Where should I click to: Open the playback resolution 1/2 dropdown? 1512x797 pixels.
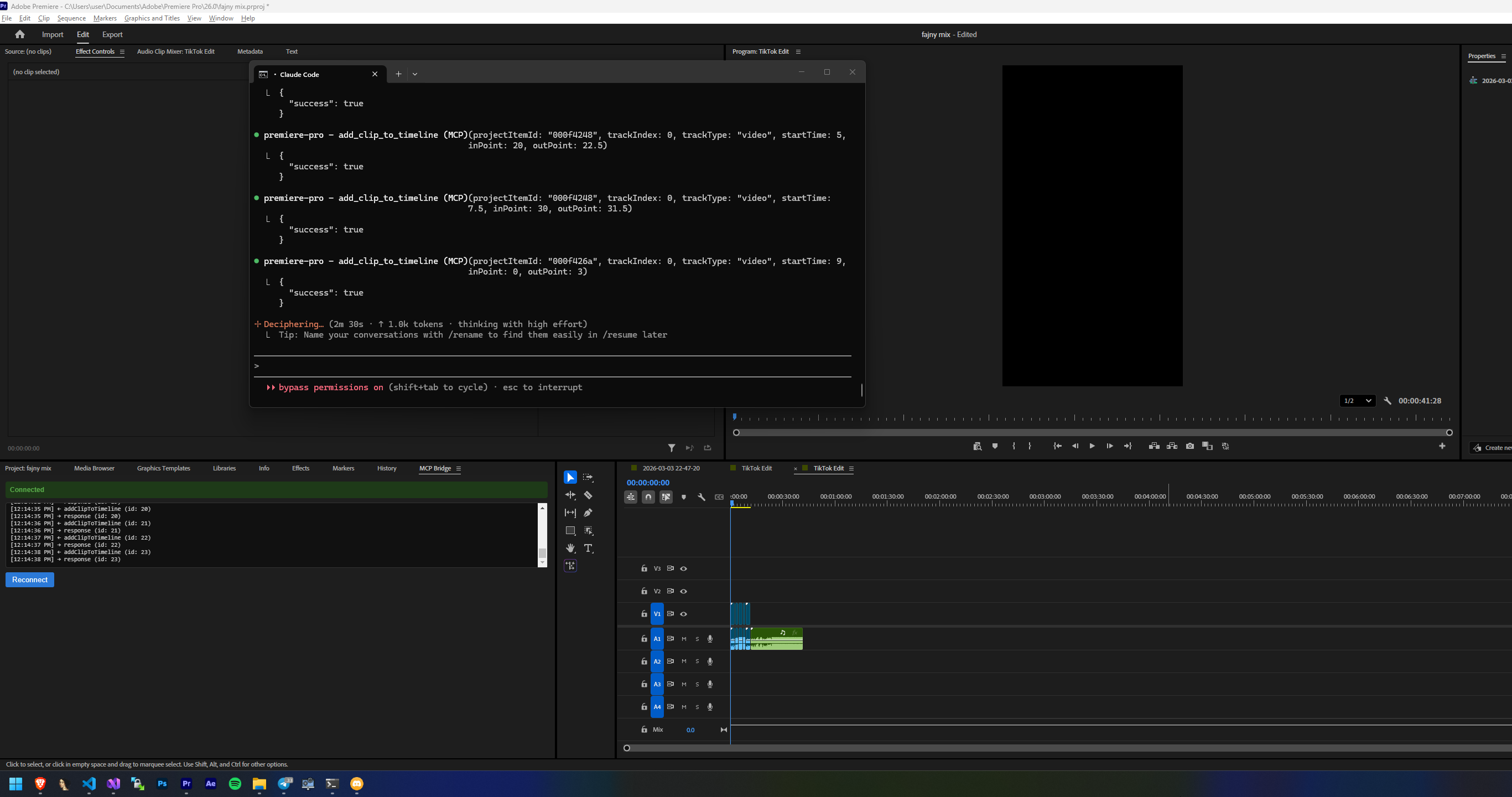click(x=1357, y=401)
